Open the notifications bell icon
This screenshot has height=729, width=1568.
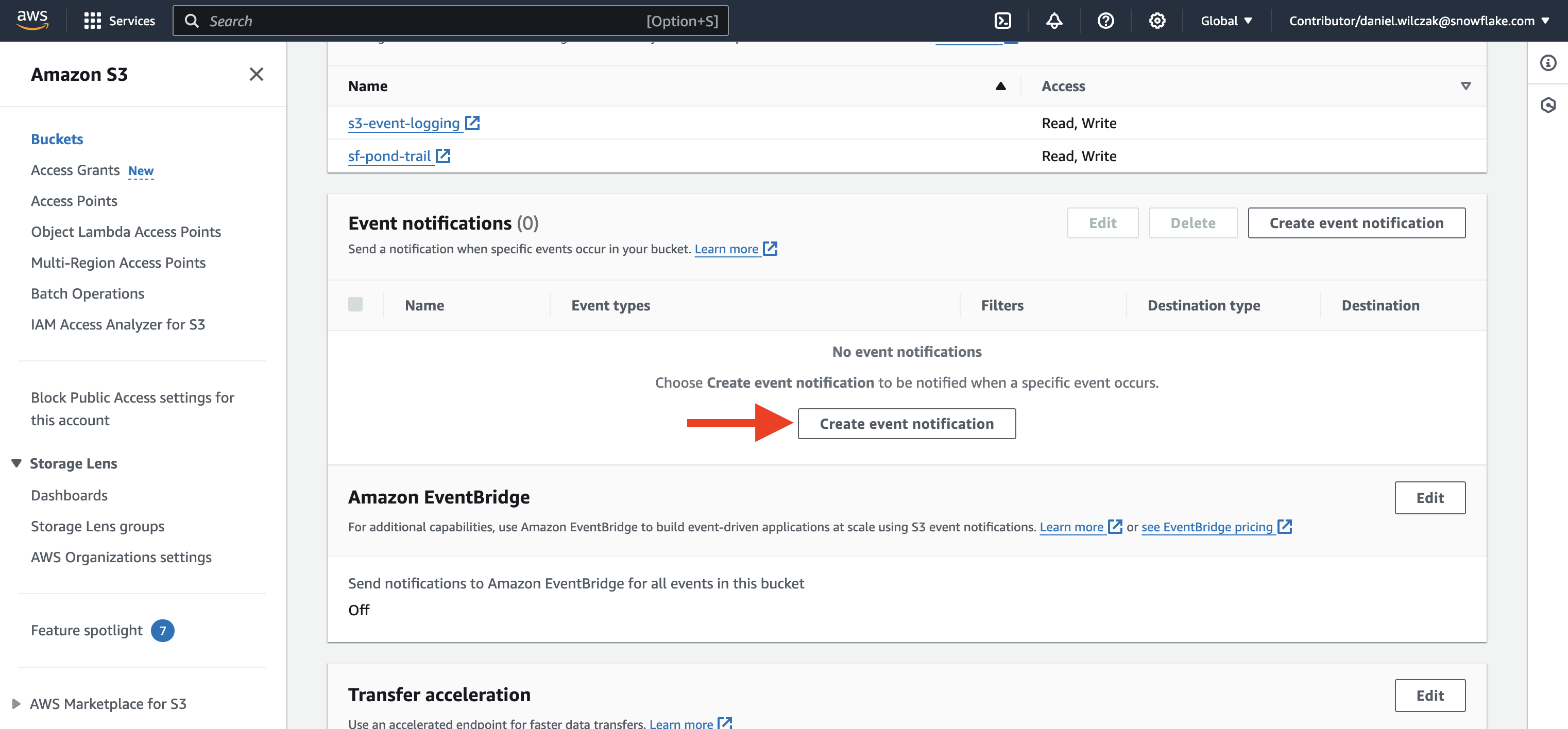(1054, 21)
